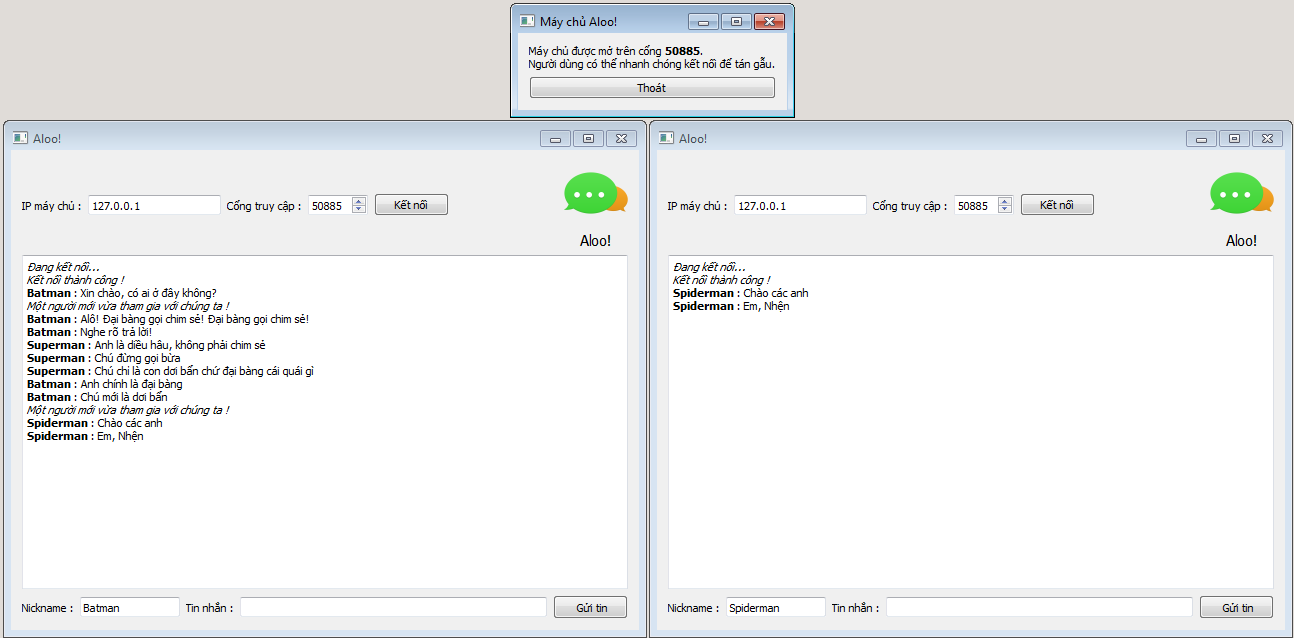Click the app icon in the right Aloo! title bar
This screenshot has width=1294, height=638.
click(x=666, y=138)
